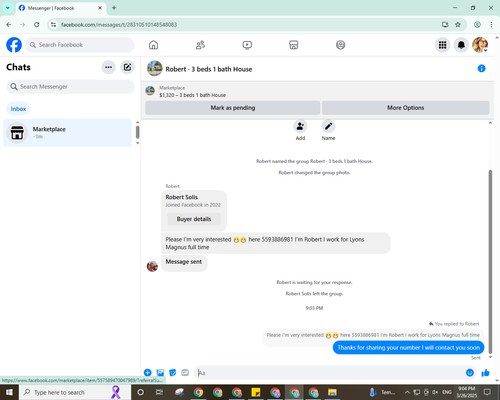This screenshot has height=400, width=500.
Task: Open the Chrome profile icon
Action: pyautogui.click(x=477, y=25)
